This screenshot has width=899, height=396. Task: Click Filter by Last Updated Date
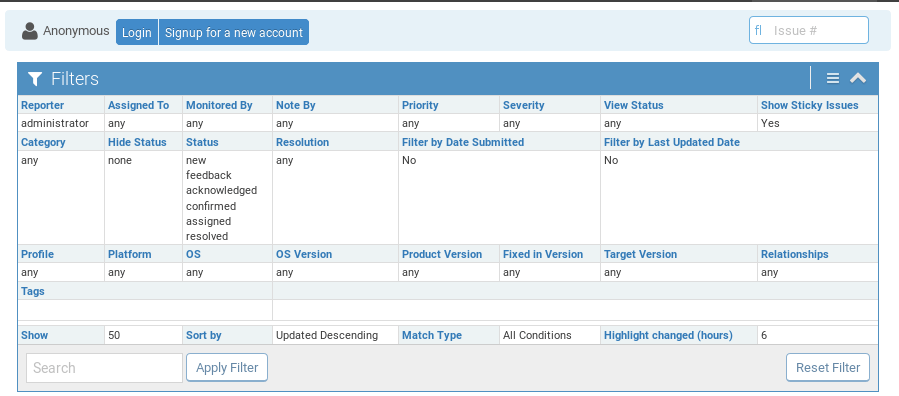coord(671,142)
